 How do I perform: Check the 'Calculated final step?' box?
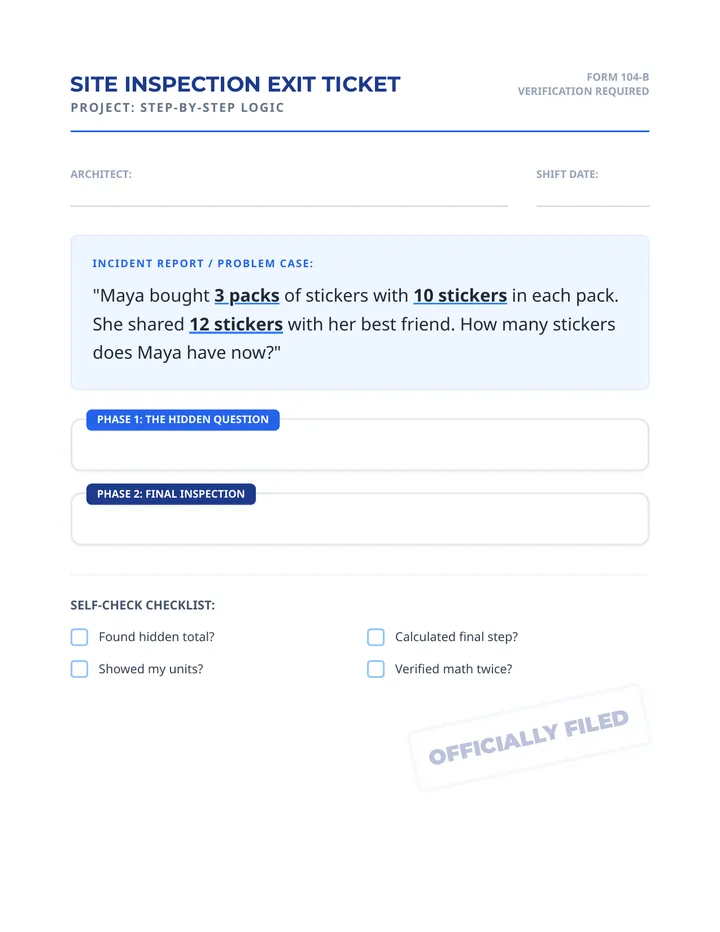(x=376, y=637)
